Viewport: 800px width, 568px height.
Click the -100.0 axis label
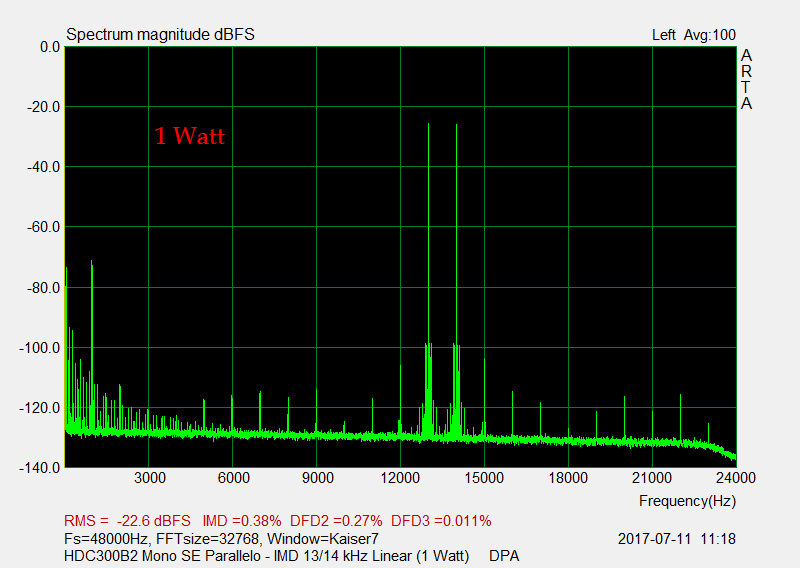click(x=40, y=348)
